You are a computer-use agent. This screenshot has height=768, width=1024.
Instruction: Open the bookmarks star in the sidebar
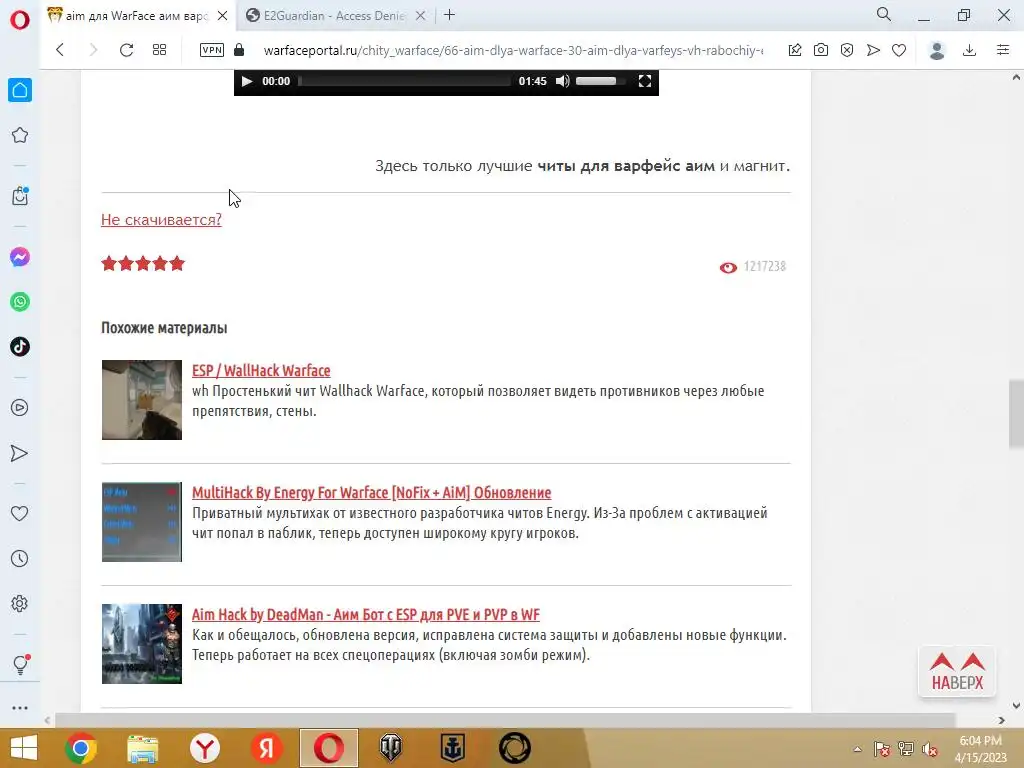tap(20, 135)
